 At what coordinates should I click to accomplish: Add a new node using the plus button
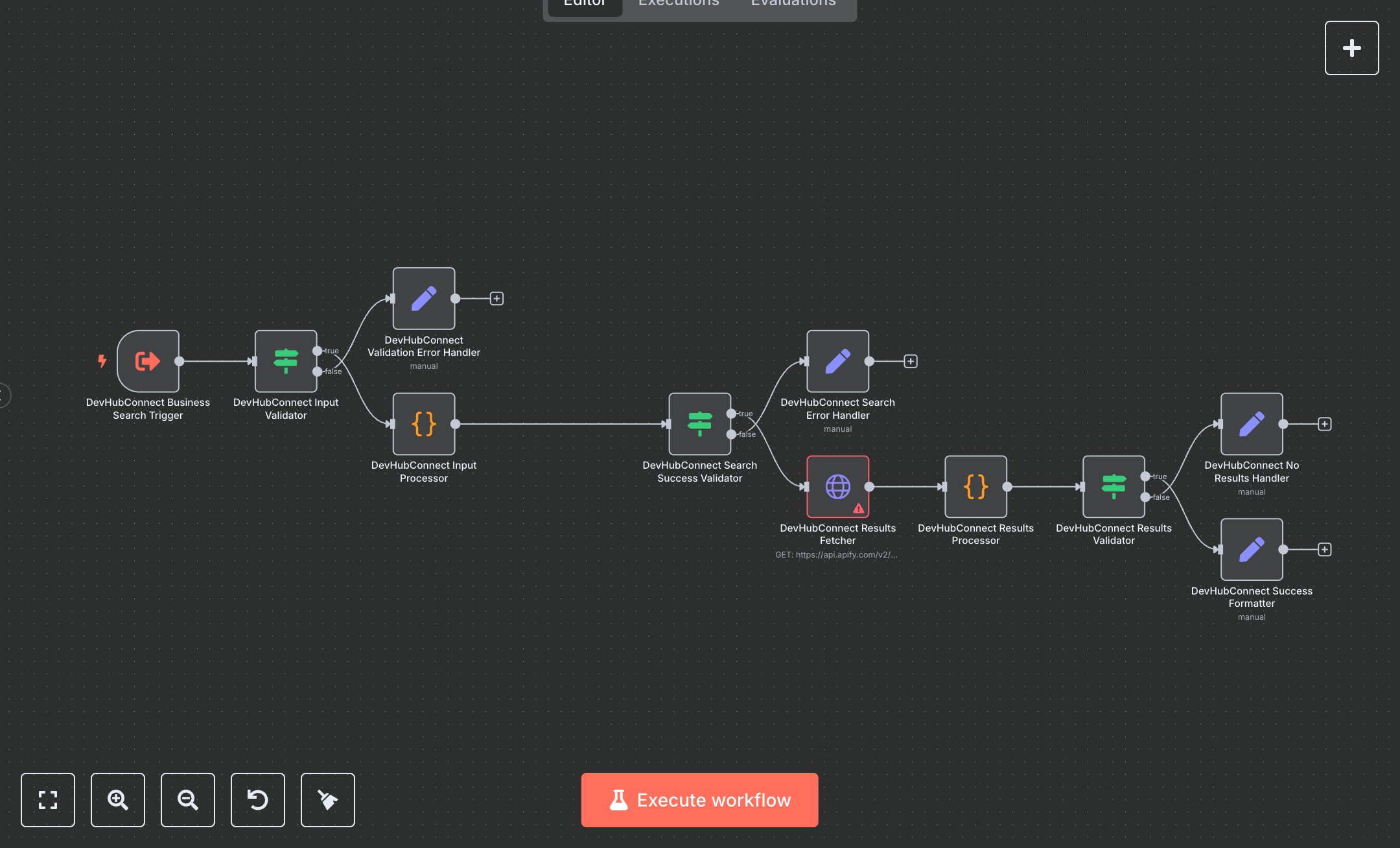click(1352, 47)
